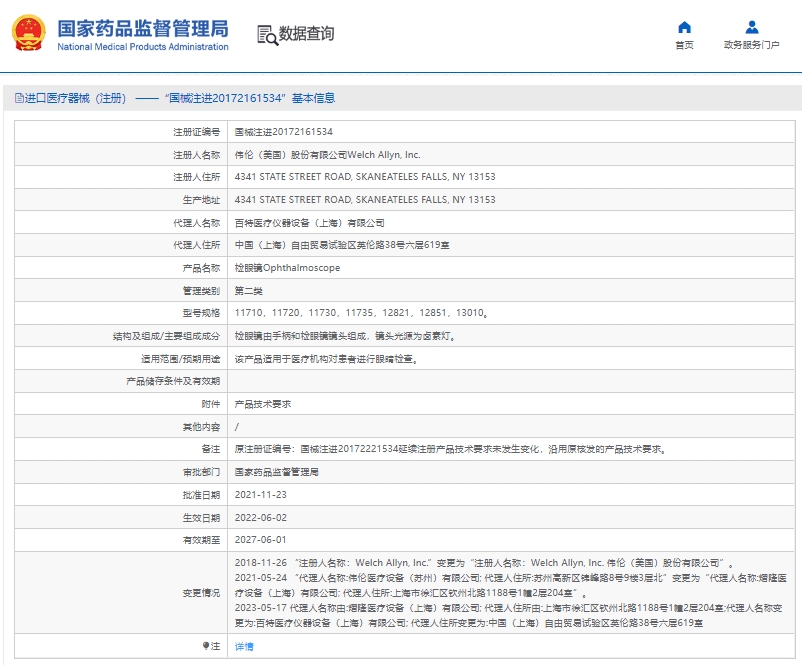Click the 适用范围/预期用途 label

(x=181, y=359)
